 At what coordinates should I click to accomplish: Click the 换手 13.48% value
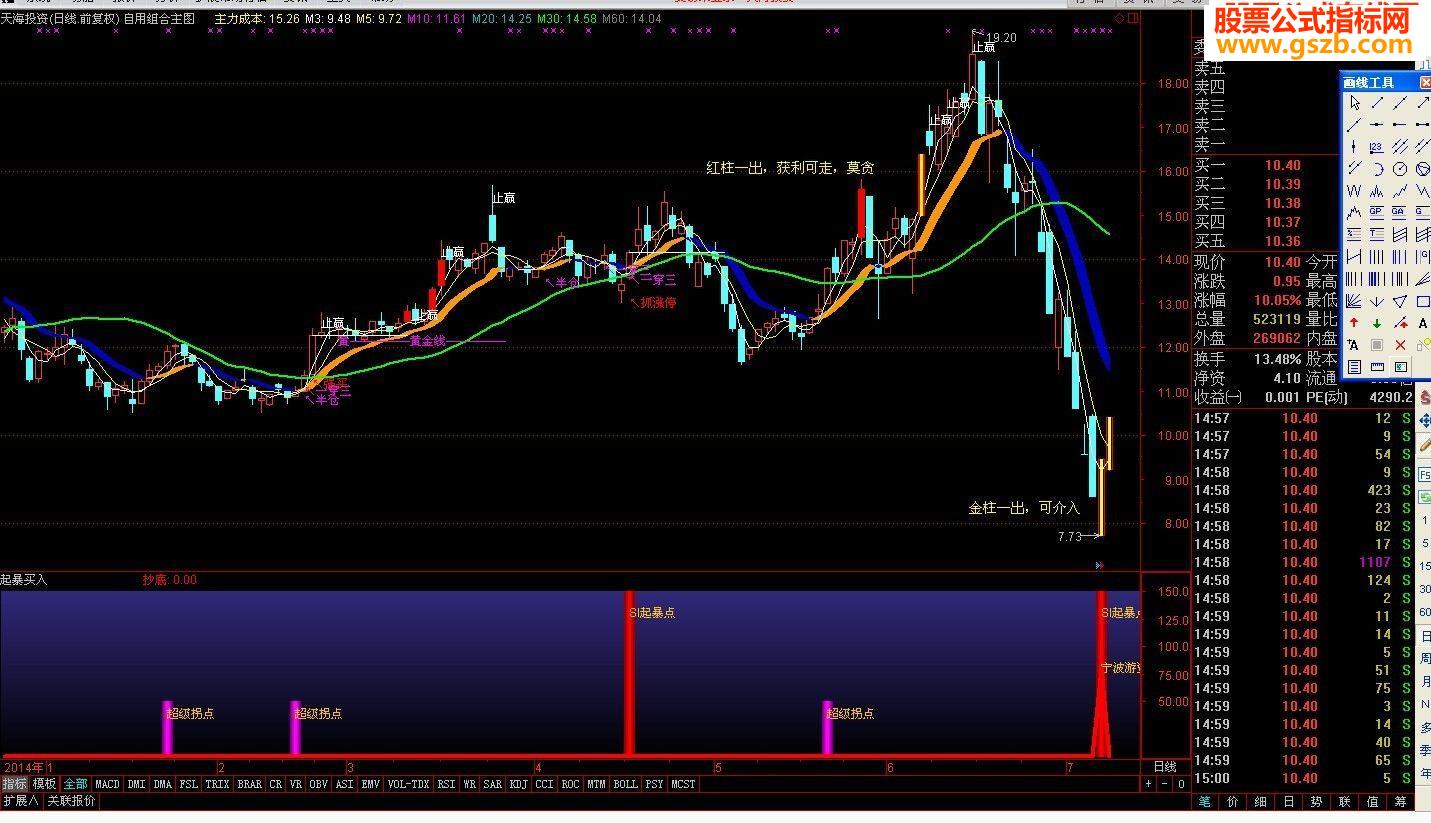[x=1277, y=359]
